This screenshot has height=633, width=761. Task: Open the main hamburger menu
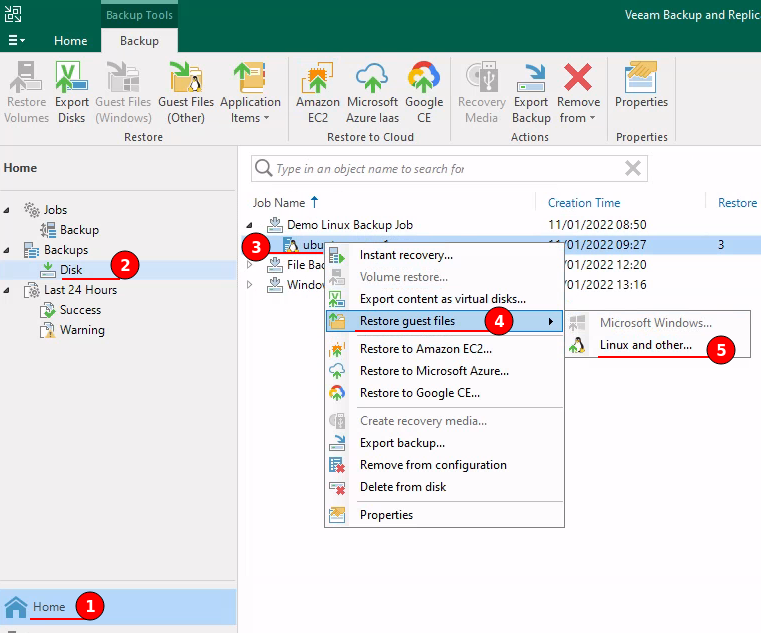16,40
